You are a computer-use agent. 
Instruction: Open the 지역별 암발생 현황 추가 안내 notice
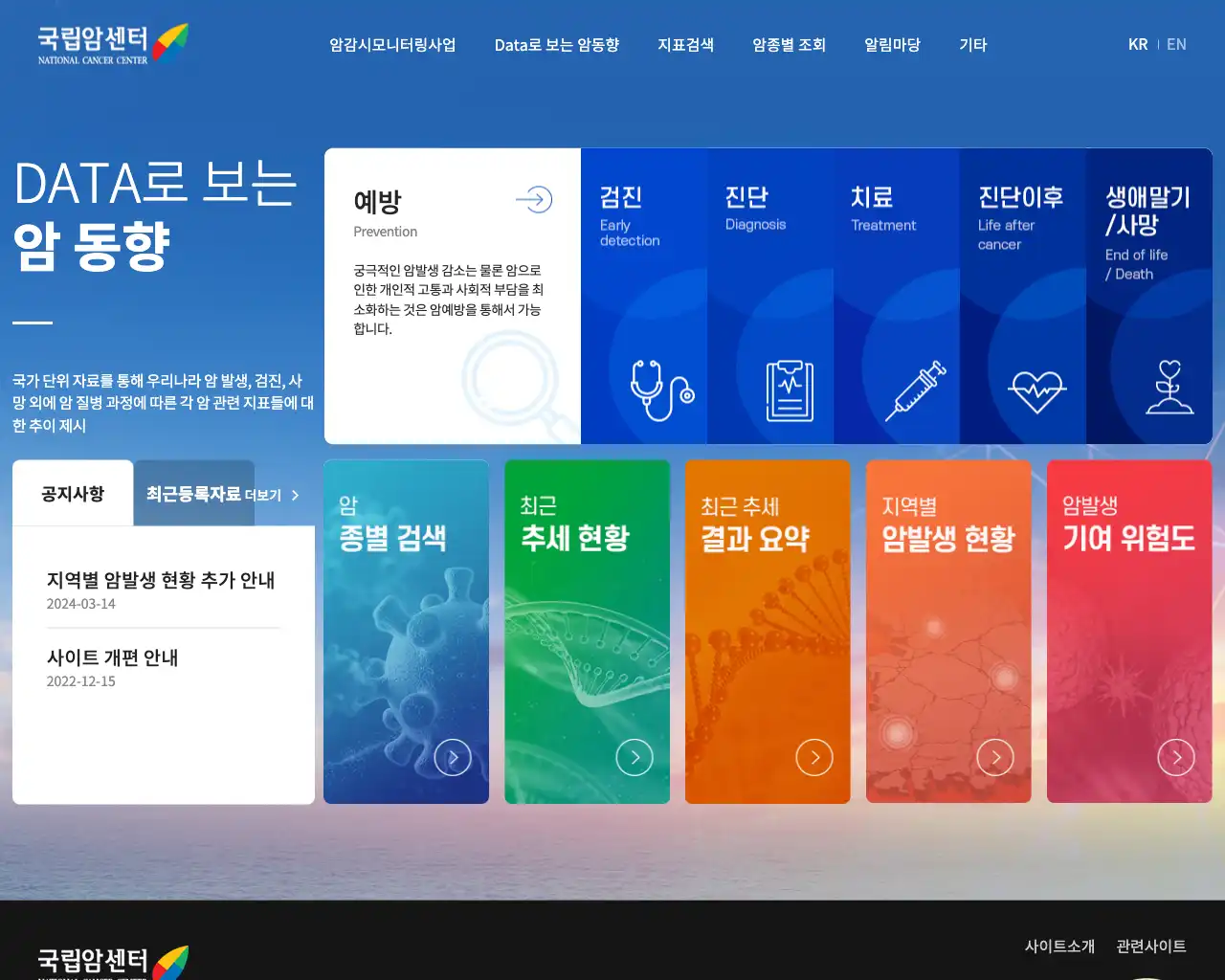click(161, 580)
